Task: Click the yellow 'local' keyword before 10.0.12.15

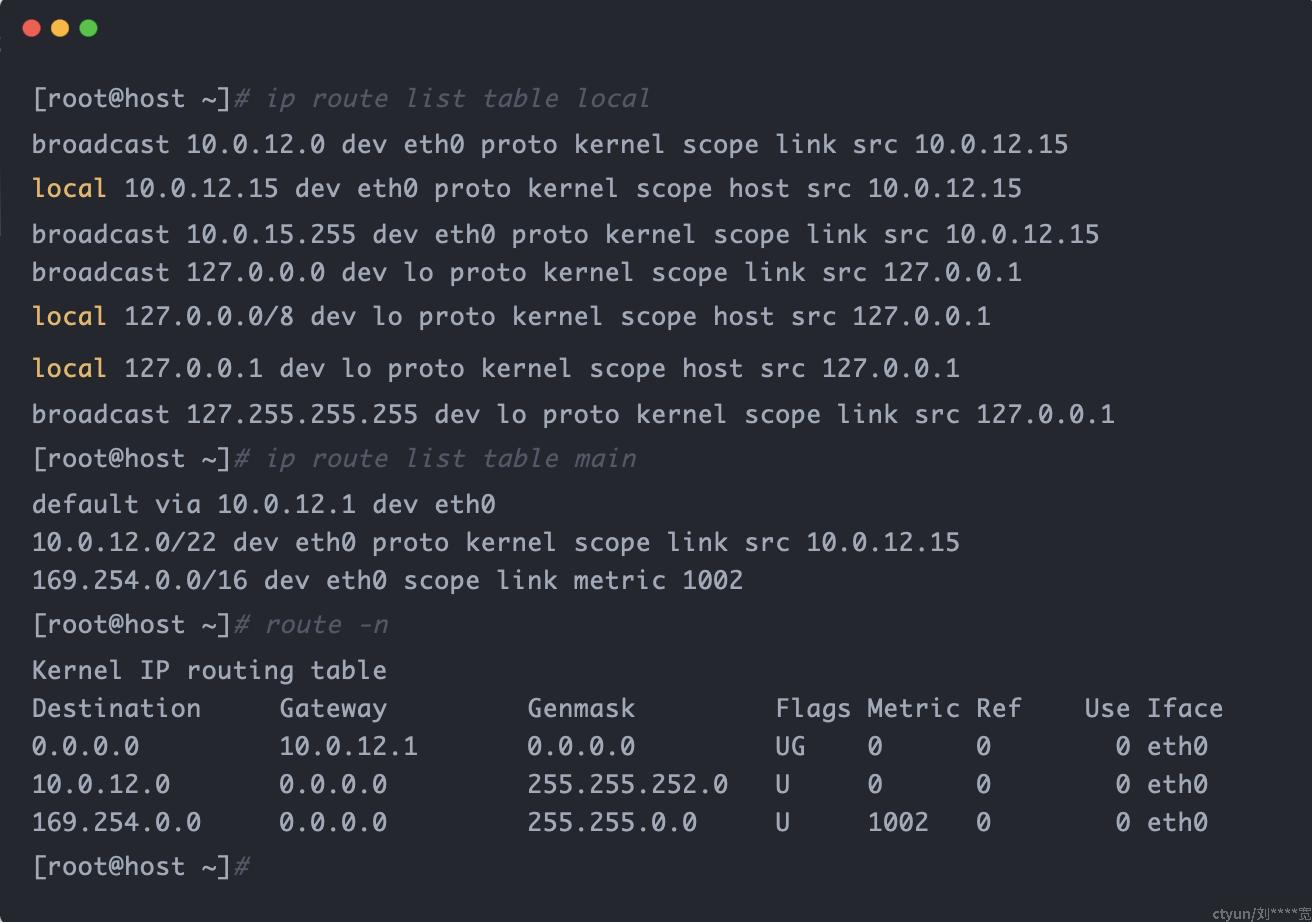Action: [69, 188]
